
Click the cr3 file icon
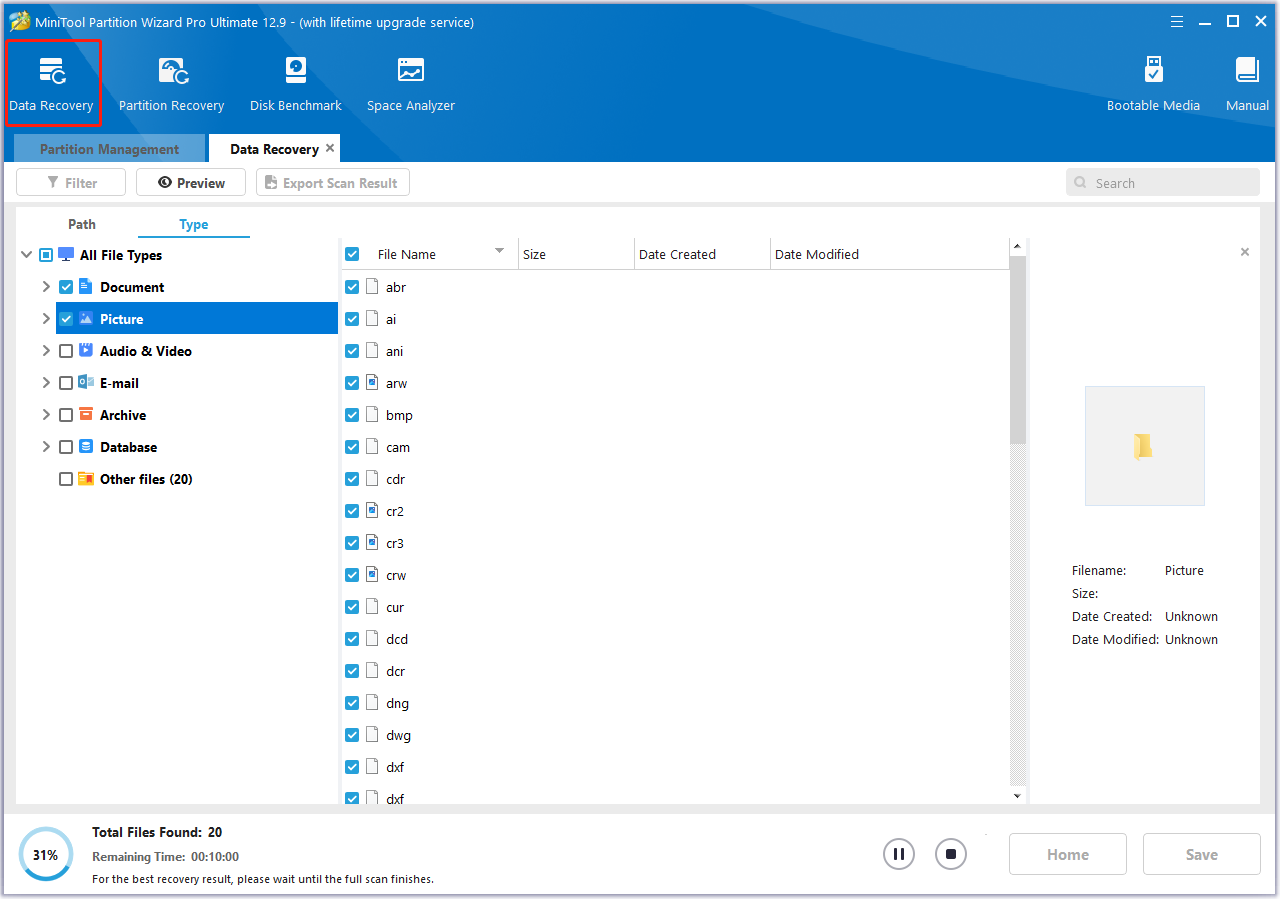(372, 543)
